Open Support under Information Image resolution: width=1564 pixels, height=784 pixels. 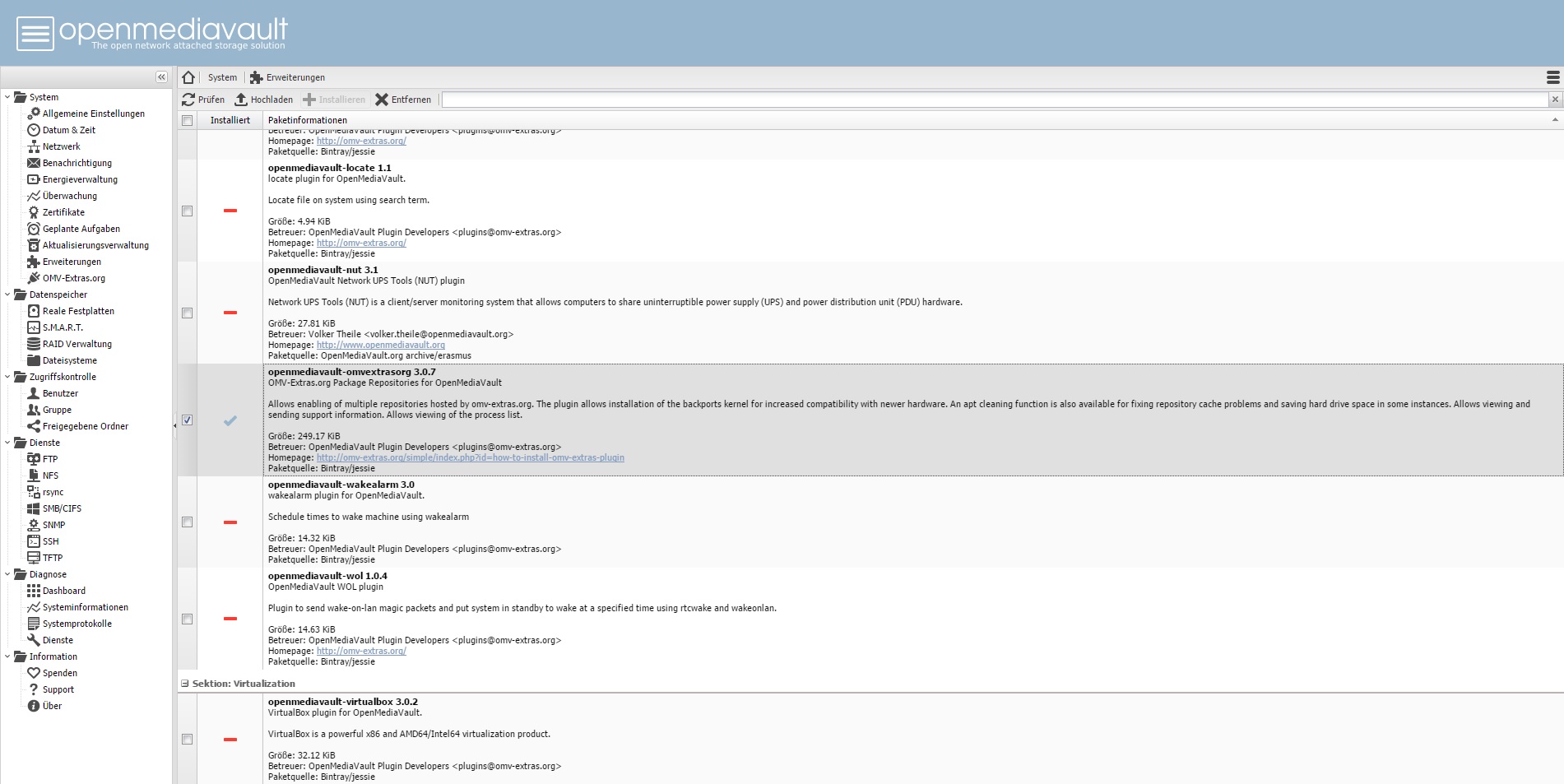pos(58,689)
